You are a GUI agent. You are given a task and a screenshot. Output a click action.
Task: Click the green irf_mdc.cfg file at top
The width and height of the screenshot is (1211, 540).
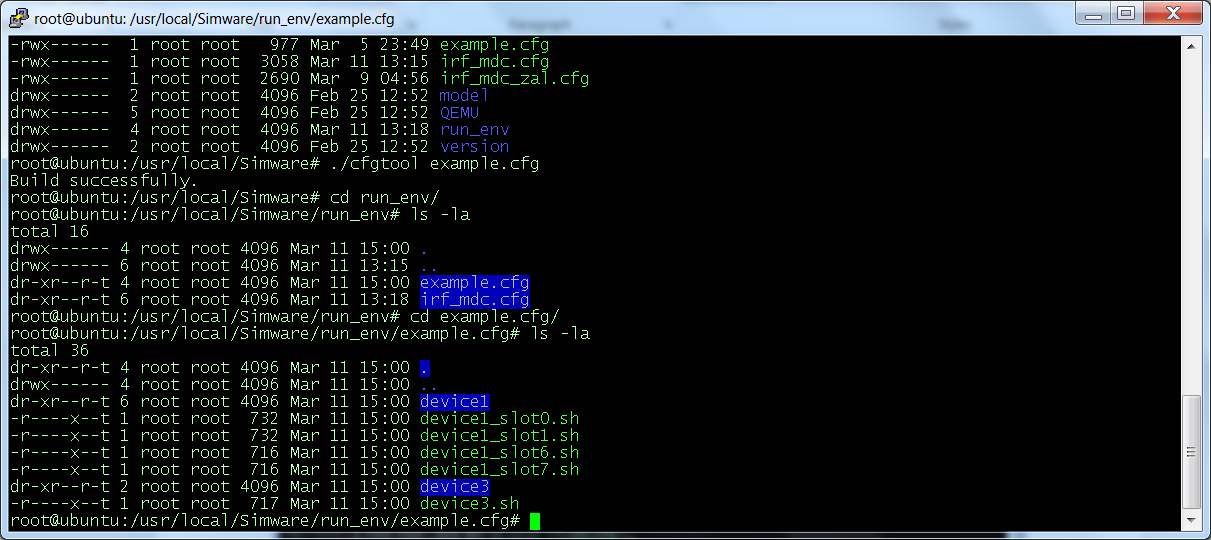tap(494, 62)
